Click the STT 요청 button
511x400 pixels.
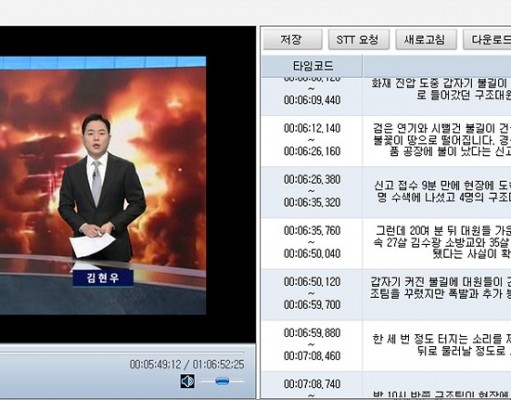(358, 40)
